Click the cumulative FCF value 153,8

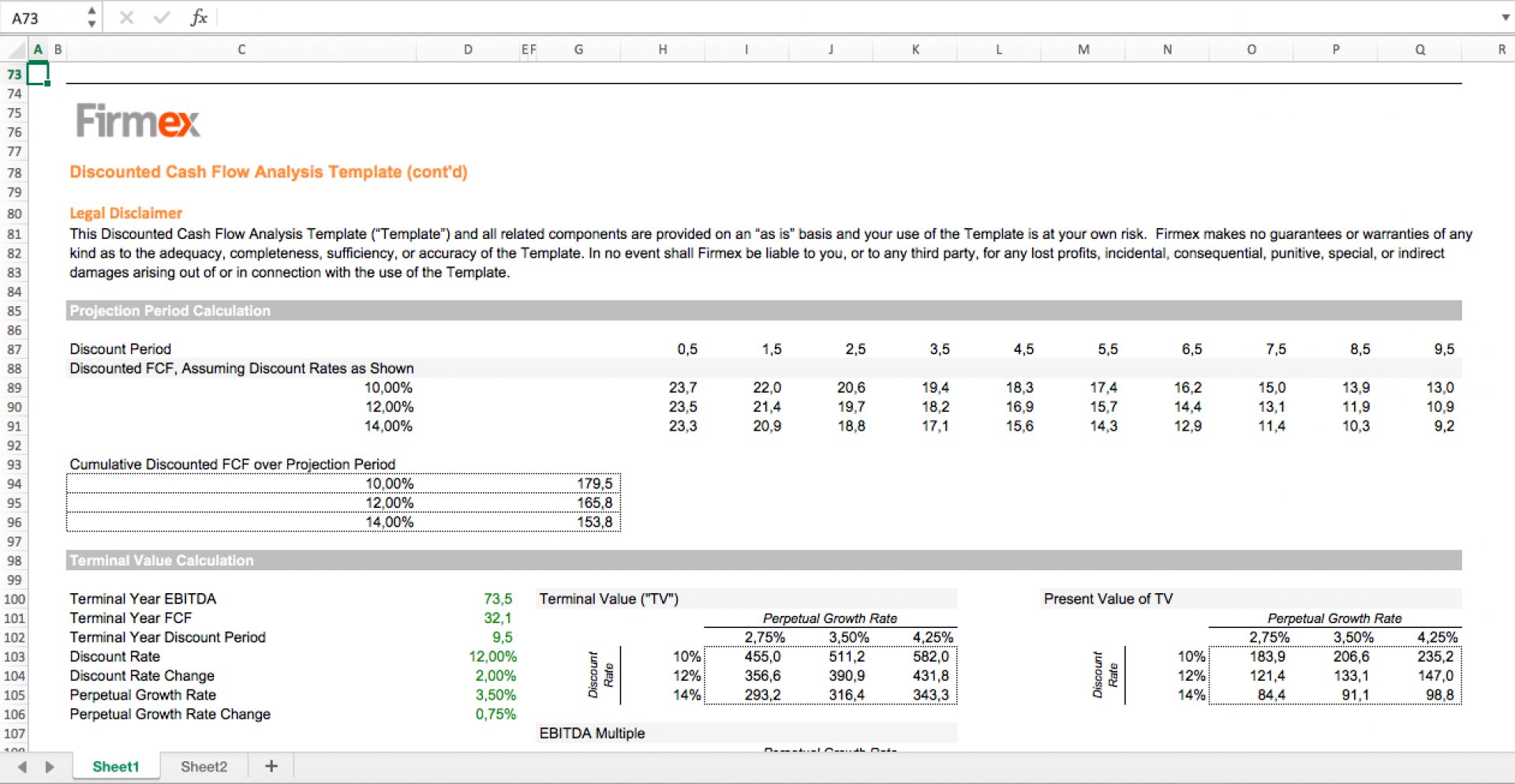pos(595,522)
